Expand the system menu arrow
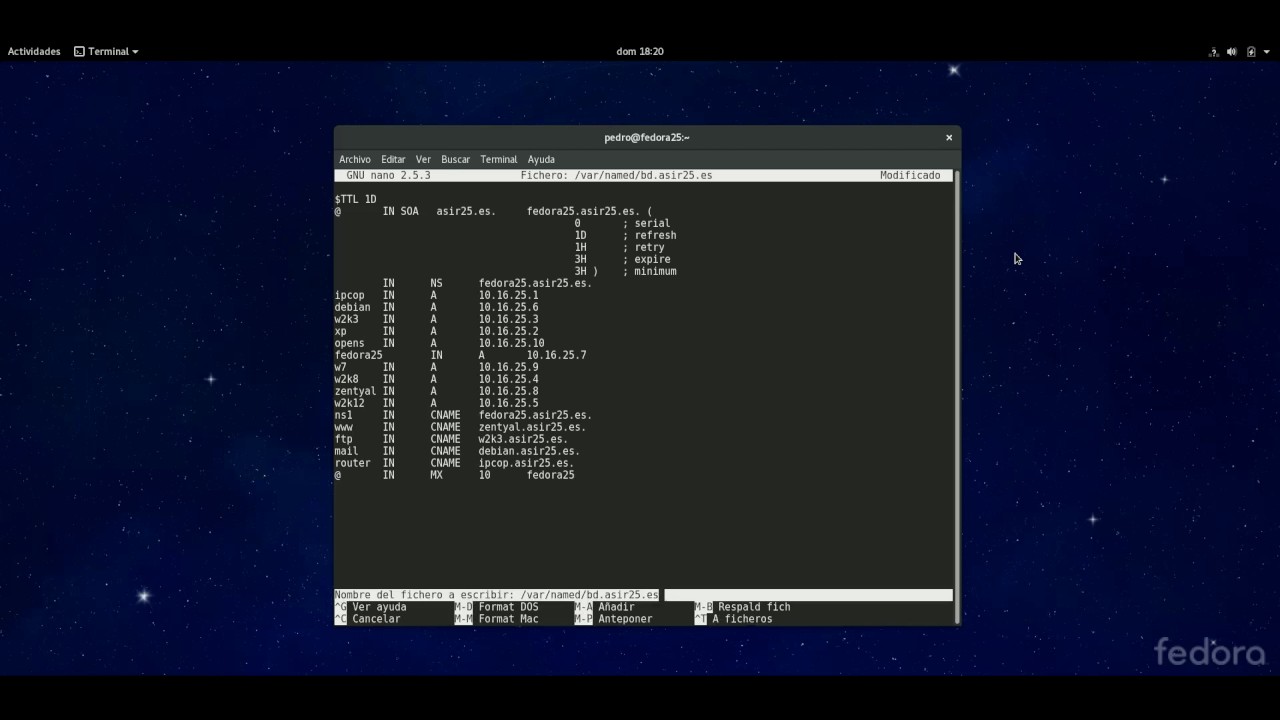1280x720 pixels. tap(1266, 52)
